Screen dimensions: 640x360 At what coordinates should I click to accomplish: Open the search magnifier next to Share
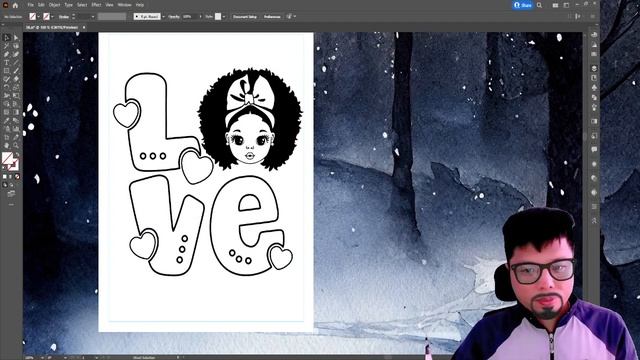tap(539, 5)
